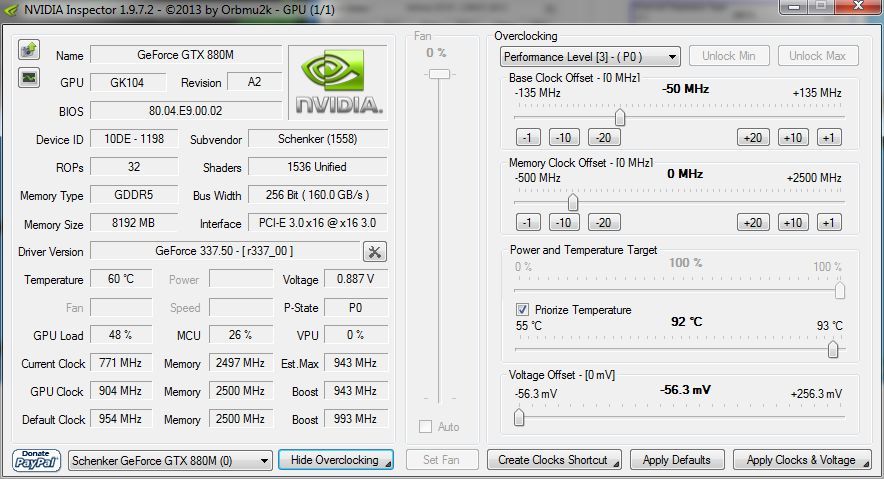Image resolution: width=884 pixels, height=479 pixels.
Task: Click the upload screenshot icon beside Name
Action: pos(29,50)
